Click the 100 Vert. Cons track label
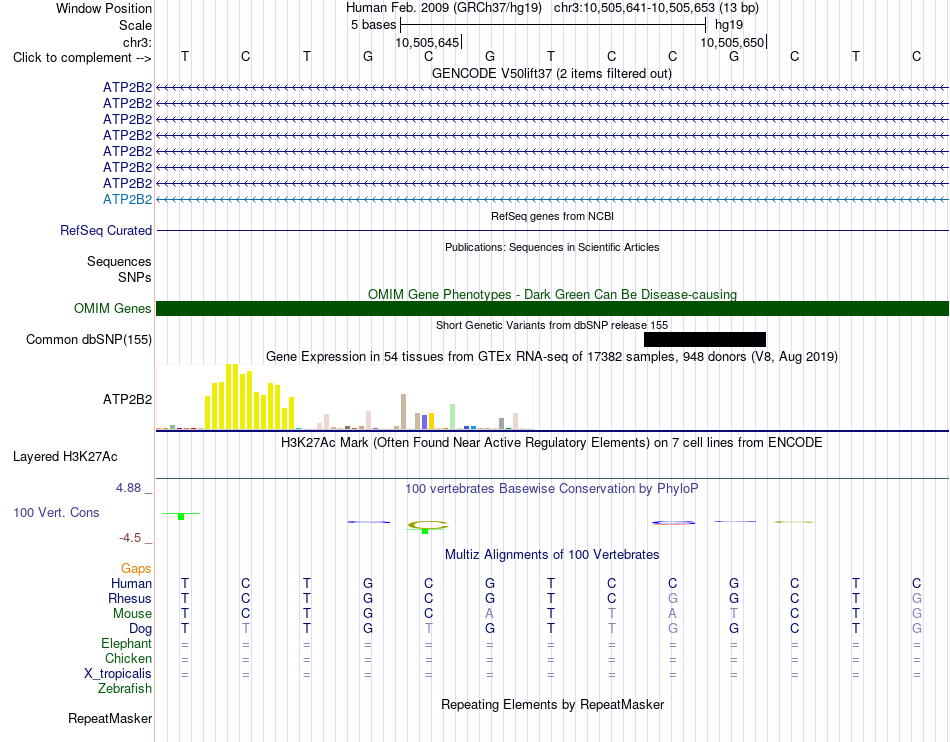The image size is (950, 742). 56,512
